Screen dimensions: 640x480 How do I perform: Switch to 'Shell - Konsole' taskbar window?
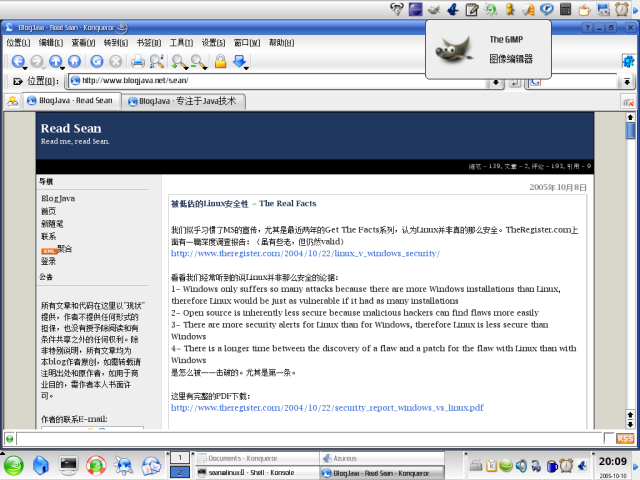[x=257, y=473]
